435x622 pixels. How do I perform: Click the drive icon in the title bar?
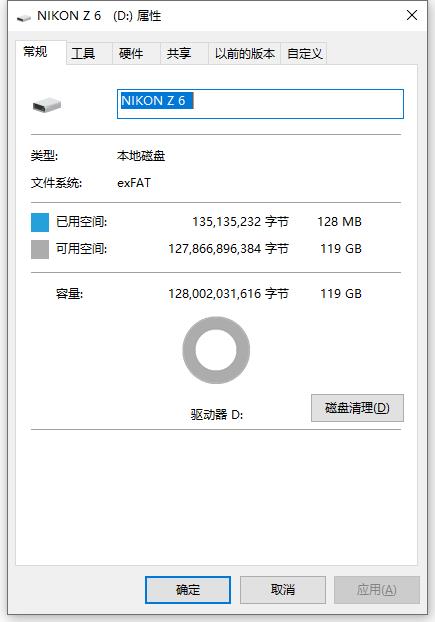click(24, 17)
